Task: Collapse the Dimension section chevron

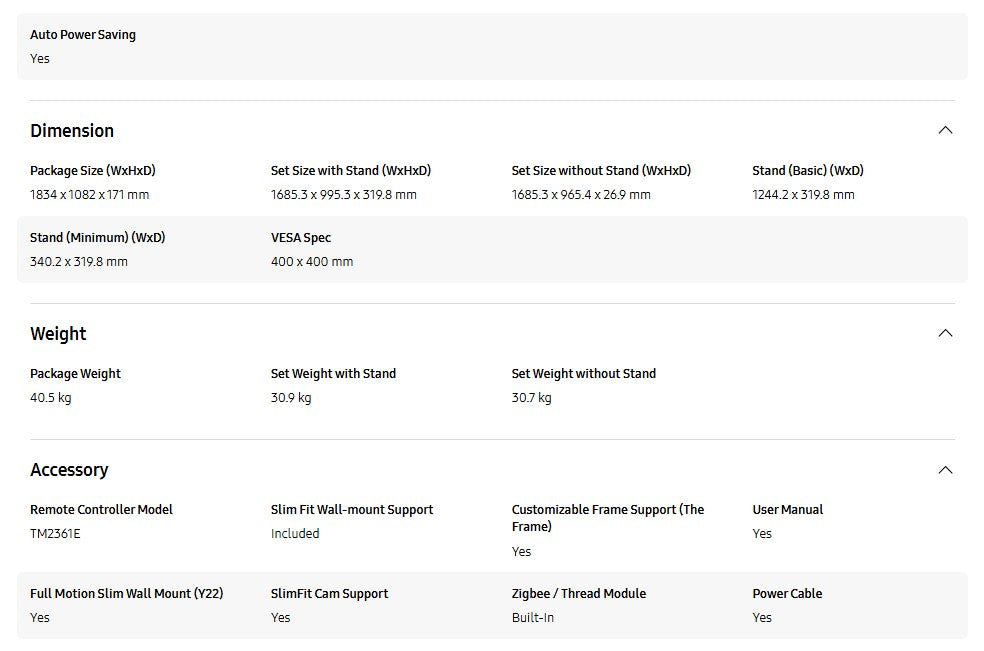Action: click(x=945, y=130)
